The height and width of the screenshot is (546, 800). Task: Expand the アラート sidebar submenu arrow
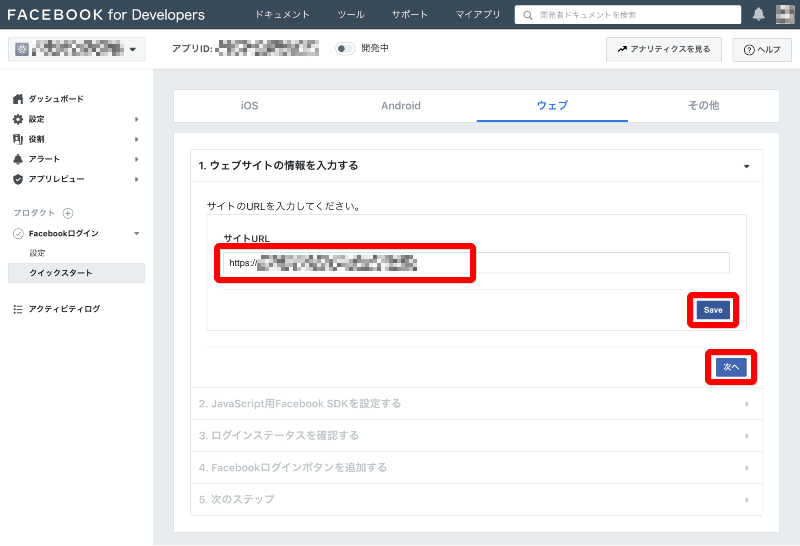[x=136, y=159]
